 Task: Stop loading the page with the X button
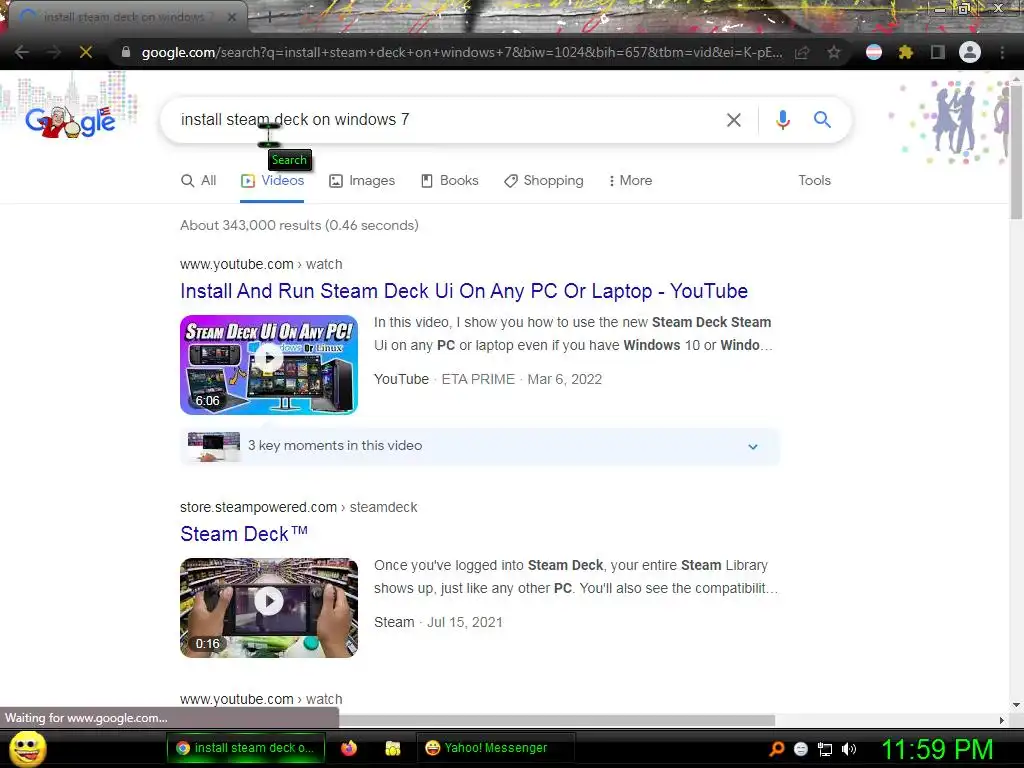pyautogui.click(x=86, y=52)
